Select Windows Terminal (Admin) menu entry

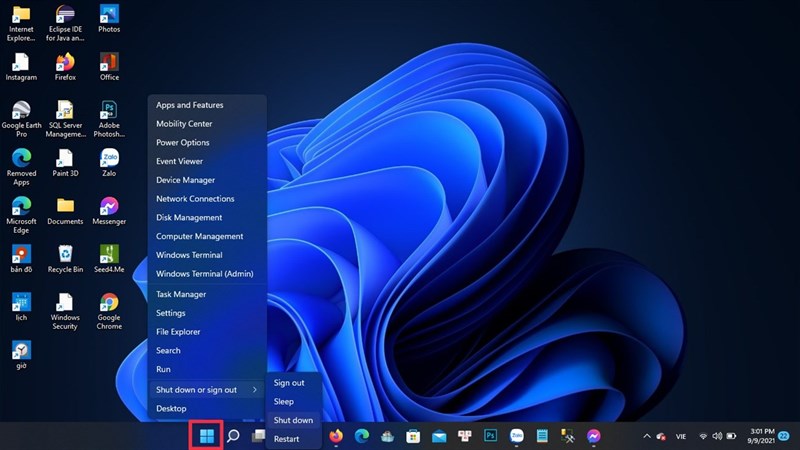click(204, 273)
